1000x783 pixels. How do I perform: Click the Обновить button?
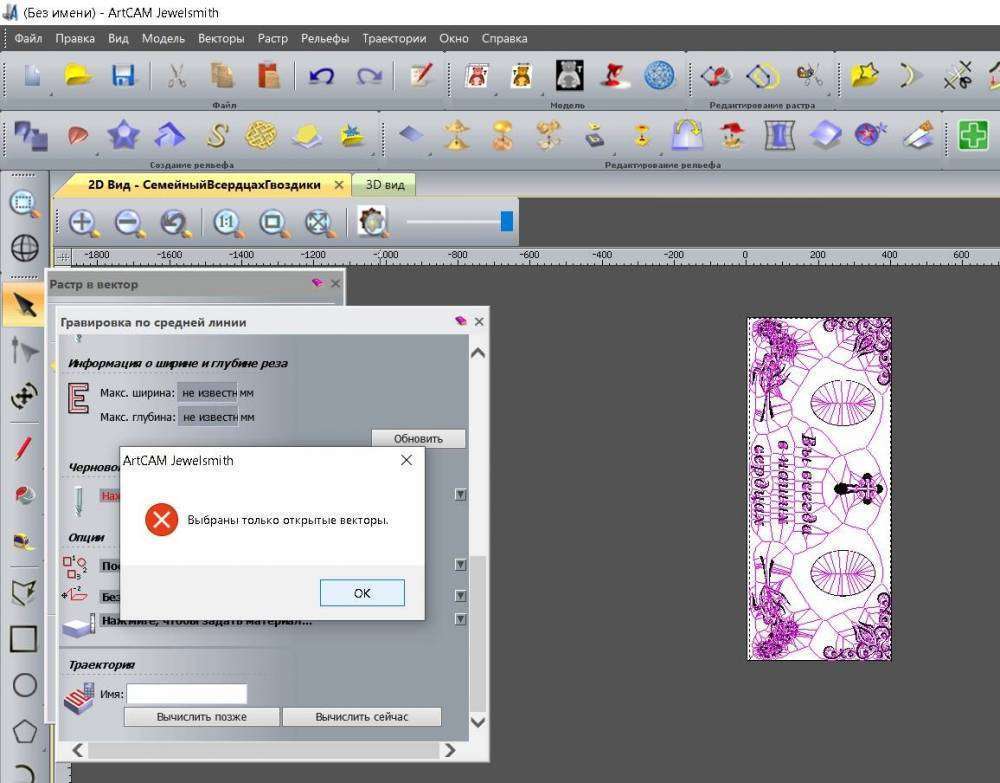point(418,439)
